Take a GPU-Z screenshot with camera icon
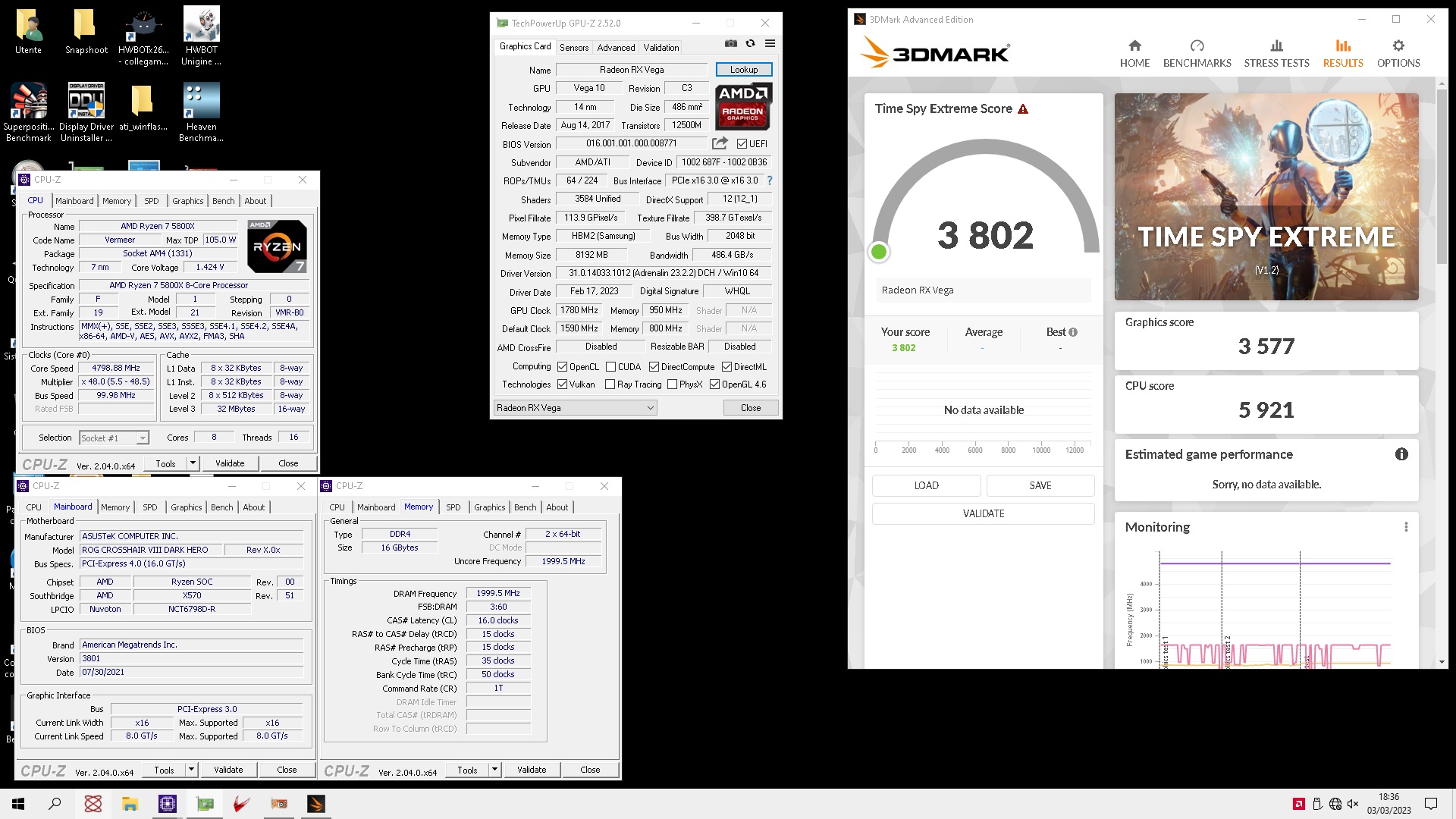Screen dimensions: 1456x819 730,44
